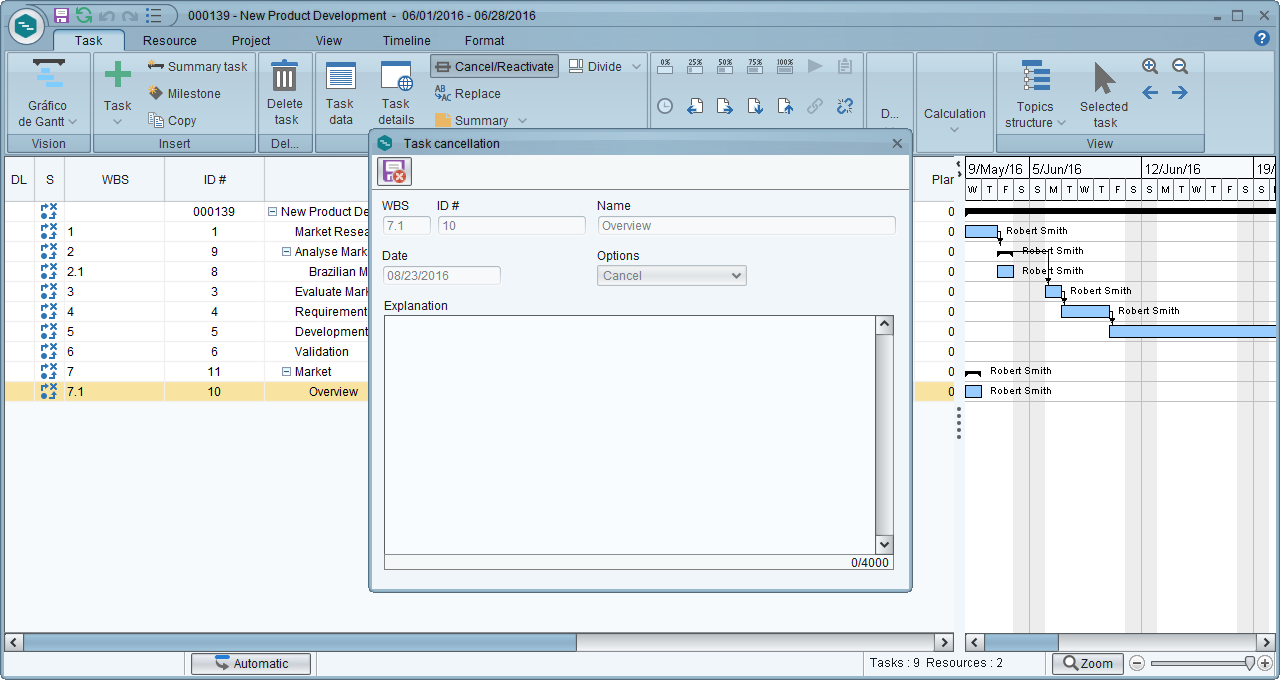Click the Zoom button in the status bar

coord(1087,664)
